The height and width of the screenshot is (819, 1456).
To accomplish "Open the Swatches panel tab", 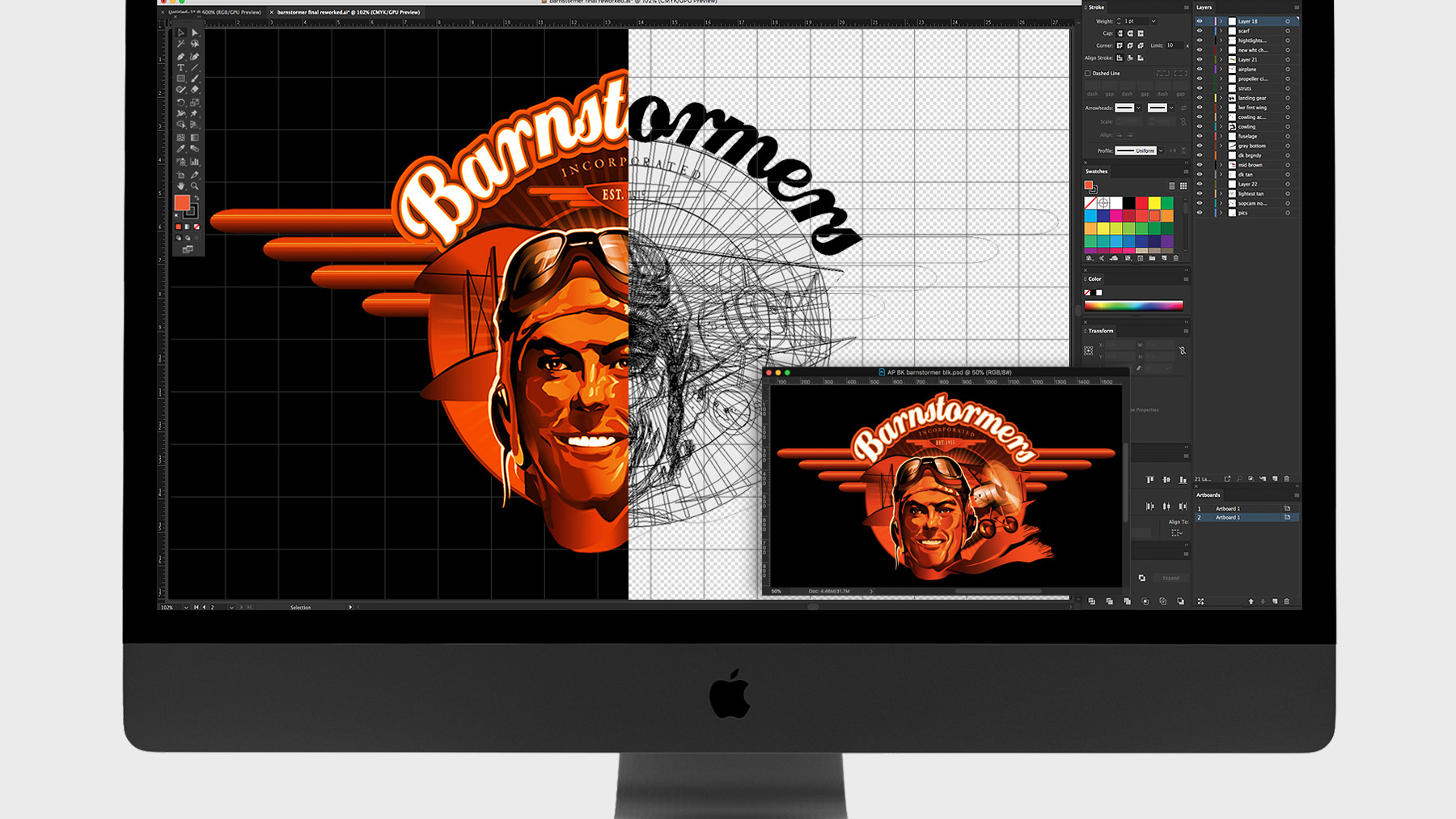I will pyautogui.click(x=1097, y=172).
